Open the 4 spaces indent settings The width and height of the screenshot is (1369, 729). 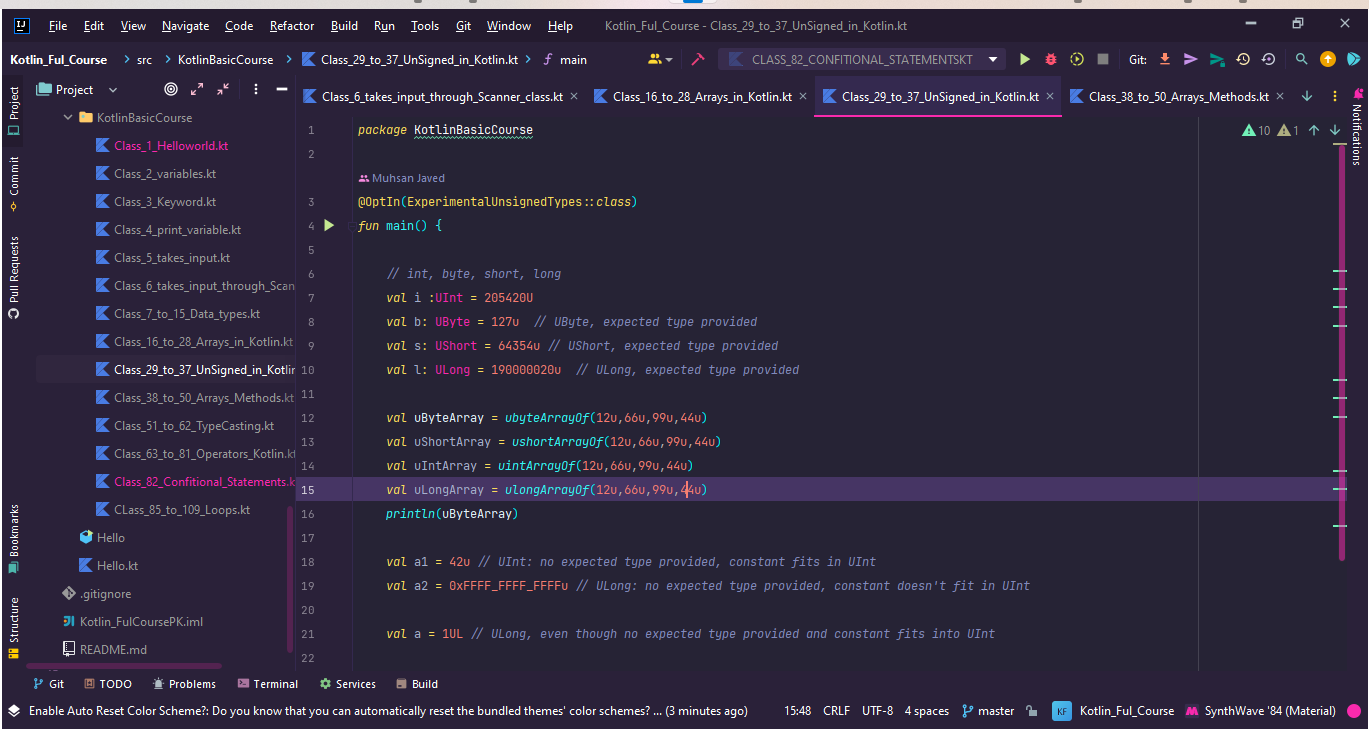pyautogui.click(x=927, y=711)
